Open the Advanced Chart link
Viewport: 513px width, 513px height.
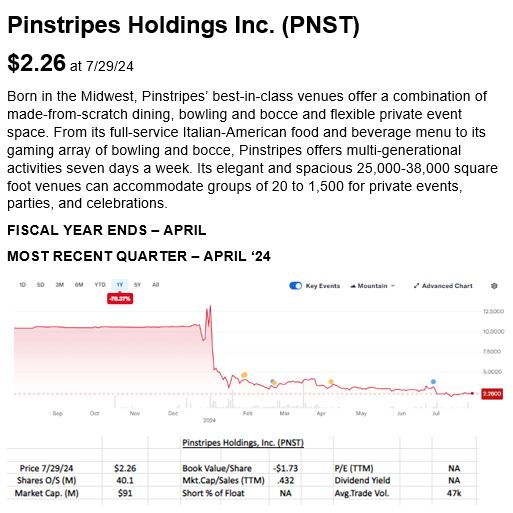pos(443,286)
